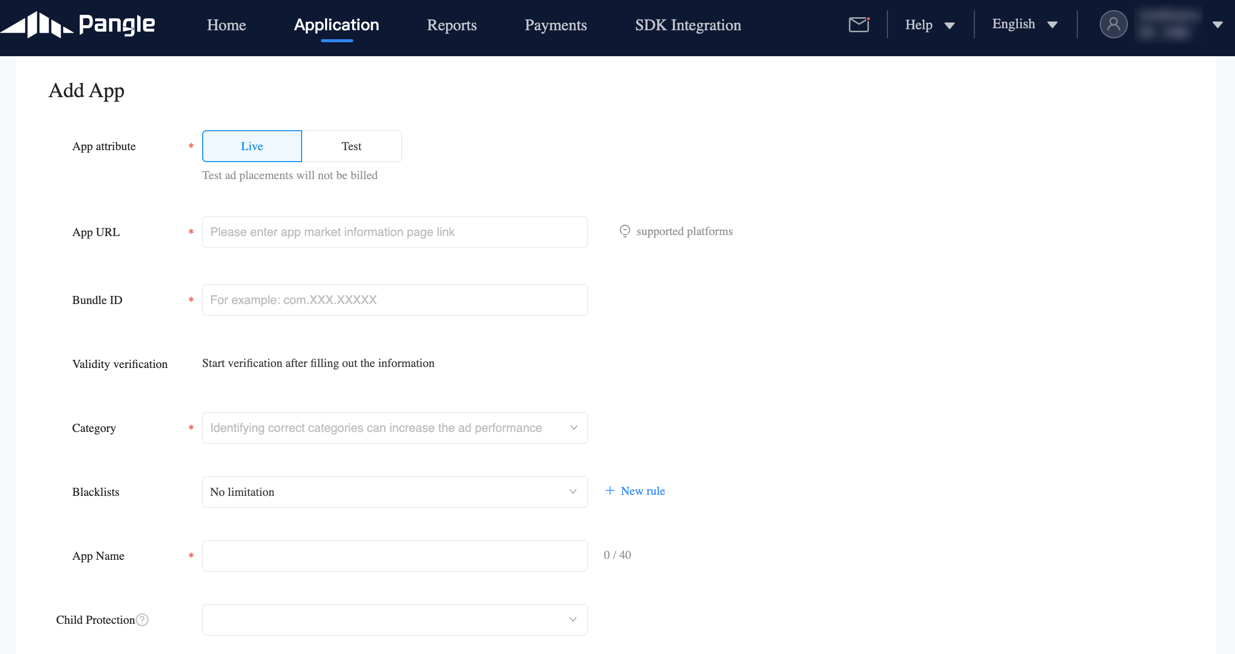Click the App Name input box
Screen dimensions: 1235x654
pos(394,555)
